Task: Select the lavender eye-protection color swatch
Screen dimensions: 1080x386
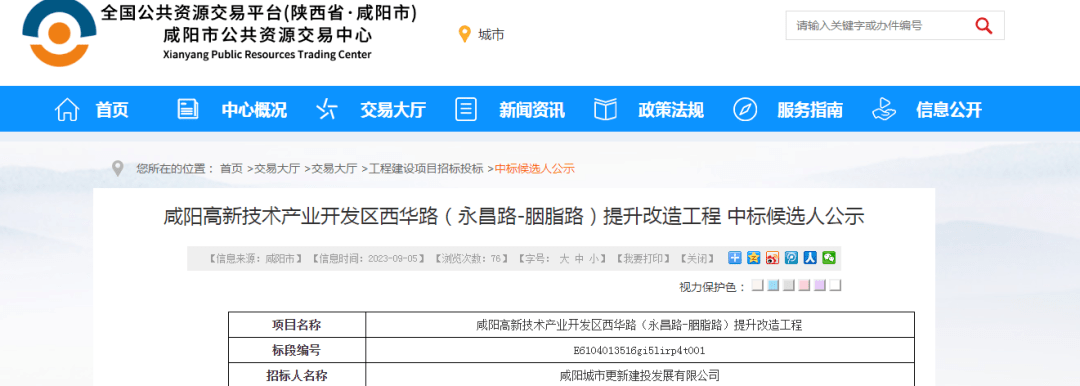Action: click(x=820, y=285)
